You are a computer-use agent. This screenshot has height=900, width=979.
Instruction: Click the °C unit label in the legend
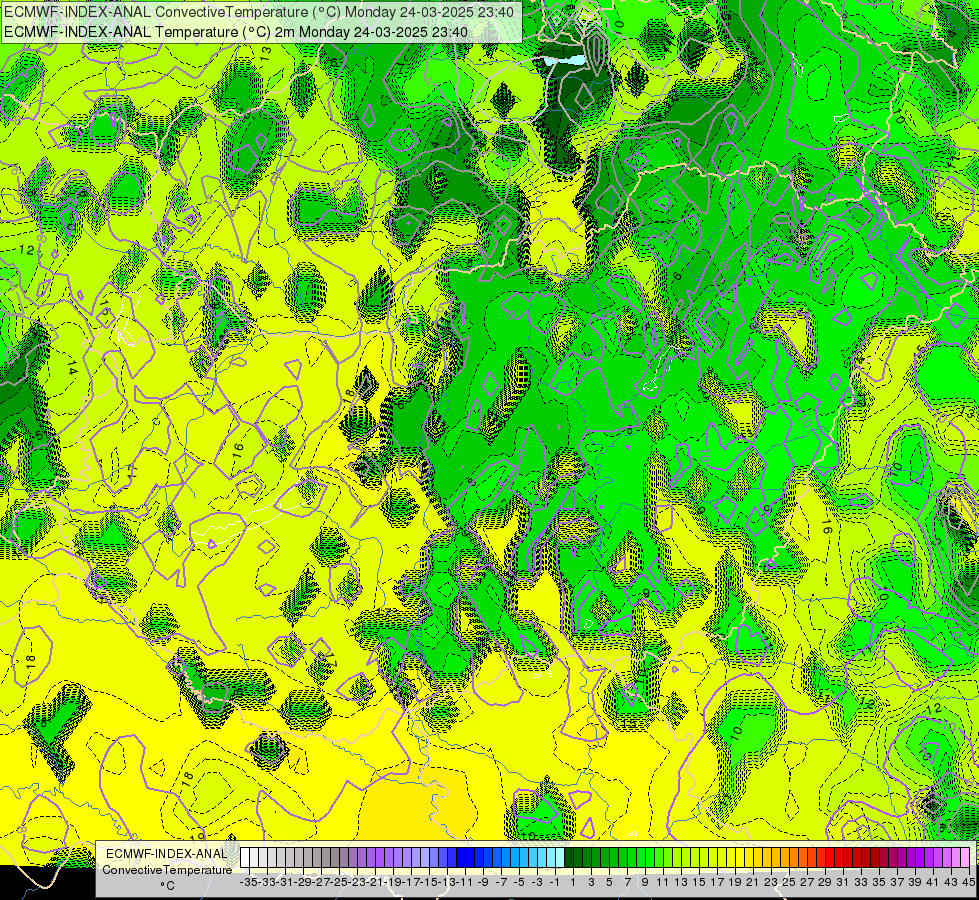pyautogui.click(x=167, y=885)
